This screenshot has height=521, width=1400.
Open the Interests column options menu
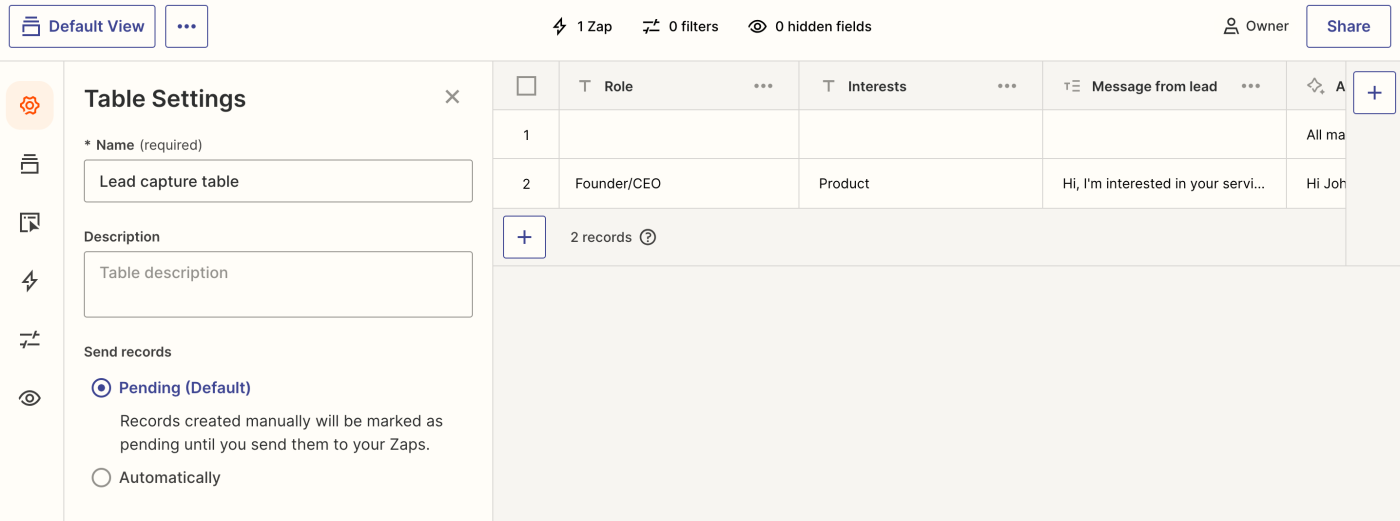tap(1007, 86)
